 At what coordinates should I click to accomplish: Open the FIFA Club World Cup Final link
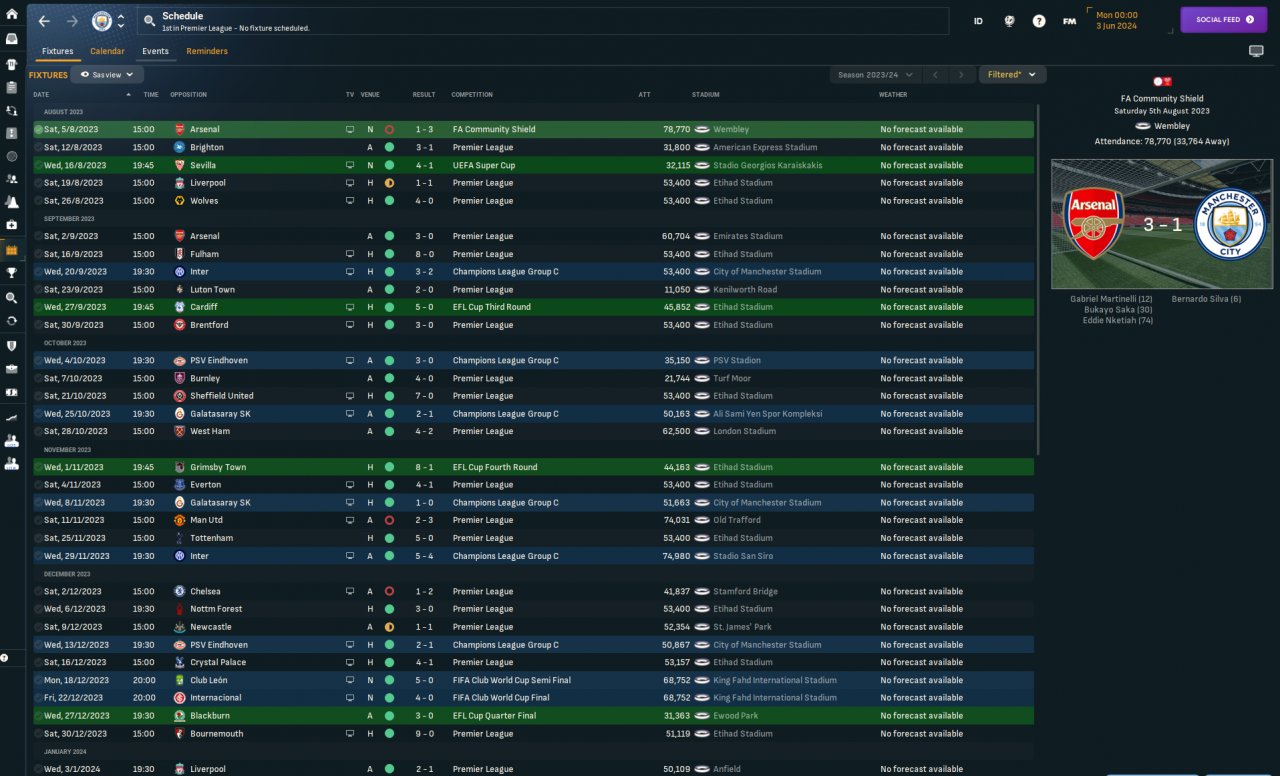pos(501,698)
